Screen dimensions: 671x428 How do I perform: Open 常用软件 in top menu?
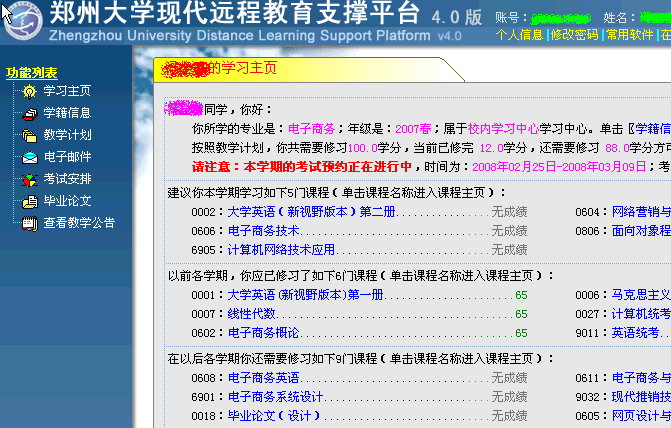[x=629, y=35]
